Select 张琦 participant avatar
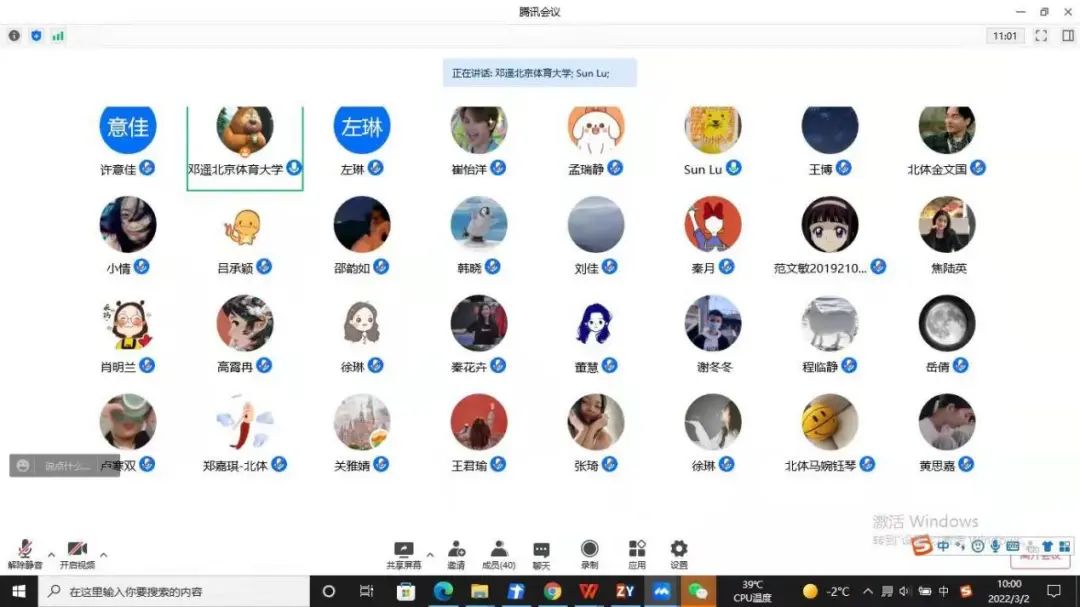The height and width of the screenshot is (607, 1080). 596,422
